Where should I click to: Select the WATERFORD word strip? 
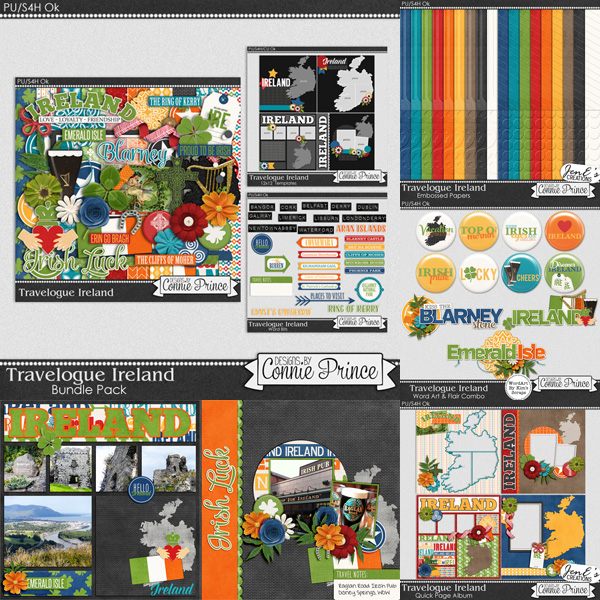click(316, 230)
